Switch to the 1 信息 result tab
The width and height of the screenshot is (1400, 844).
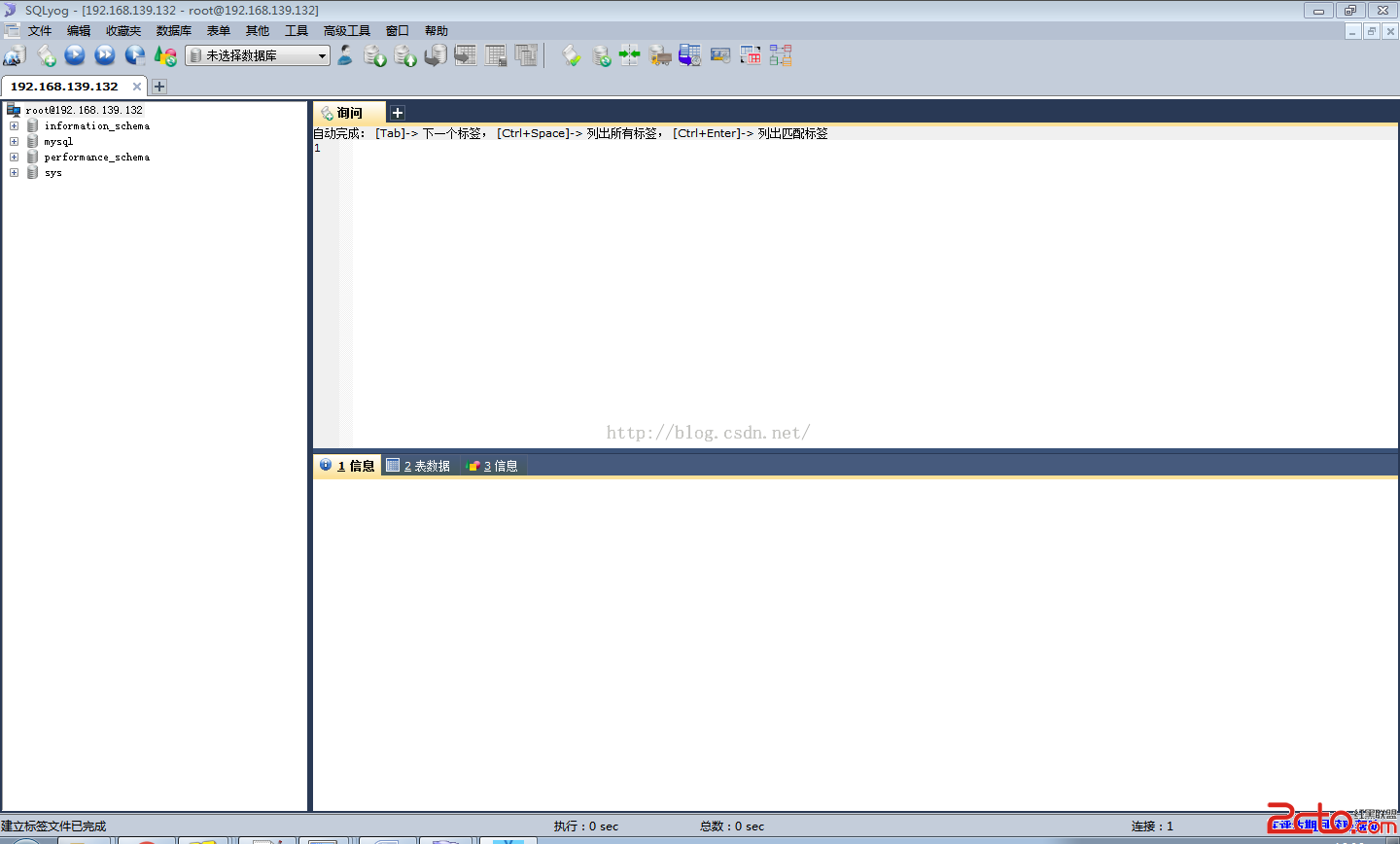pyautogui.click(x=347, y=466)
